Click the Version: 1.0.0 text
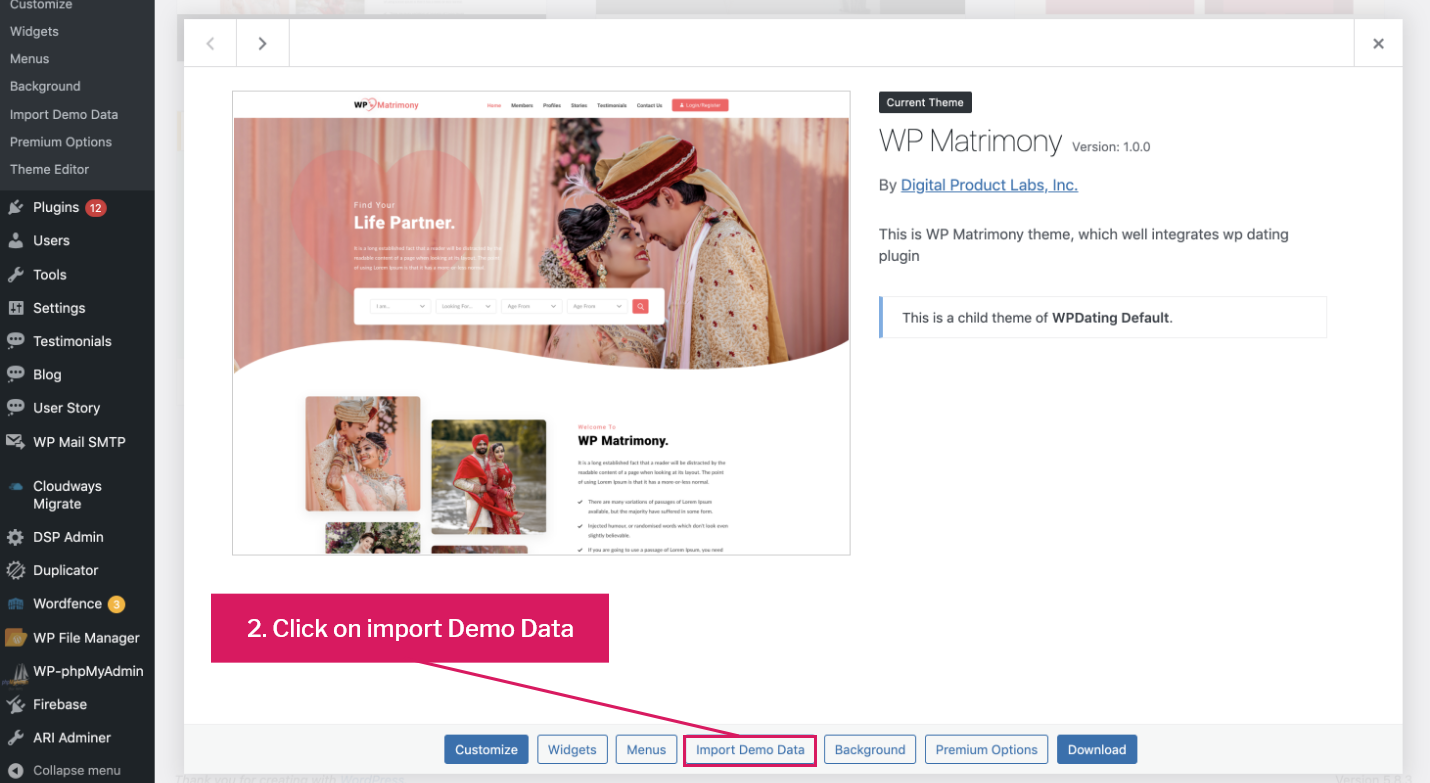Screen dimensions: 1430x783 (1111, 147)
